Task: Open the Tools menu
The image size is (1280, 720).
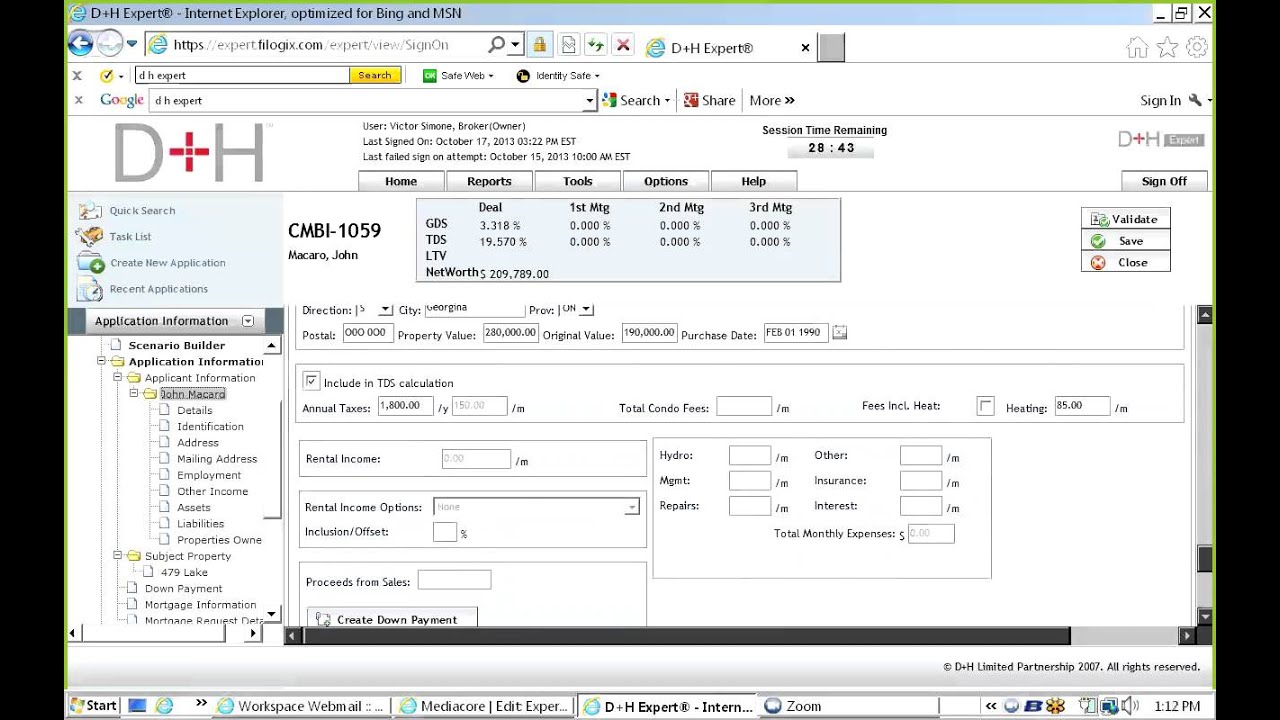Action: [x=577, y=181]
